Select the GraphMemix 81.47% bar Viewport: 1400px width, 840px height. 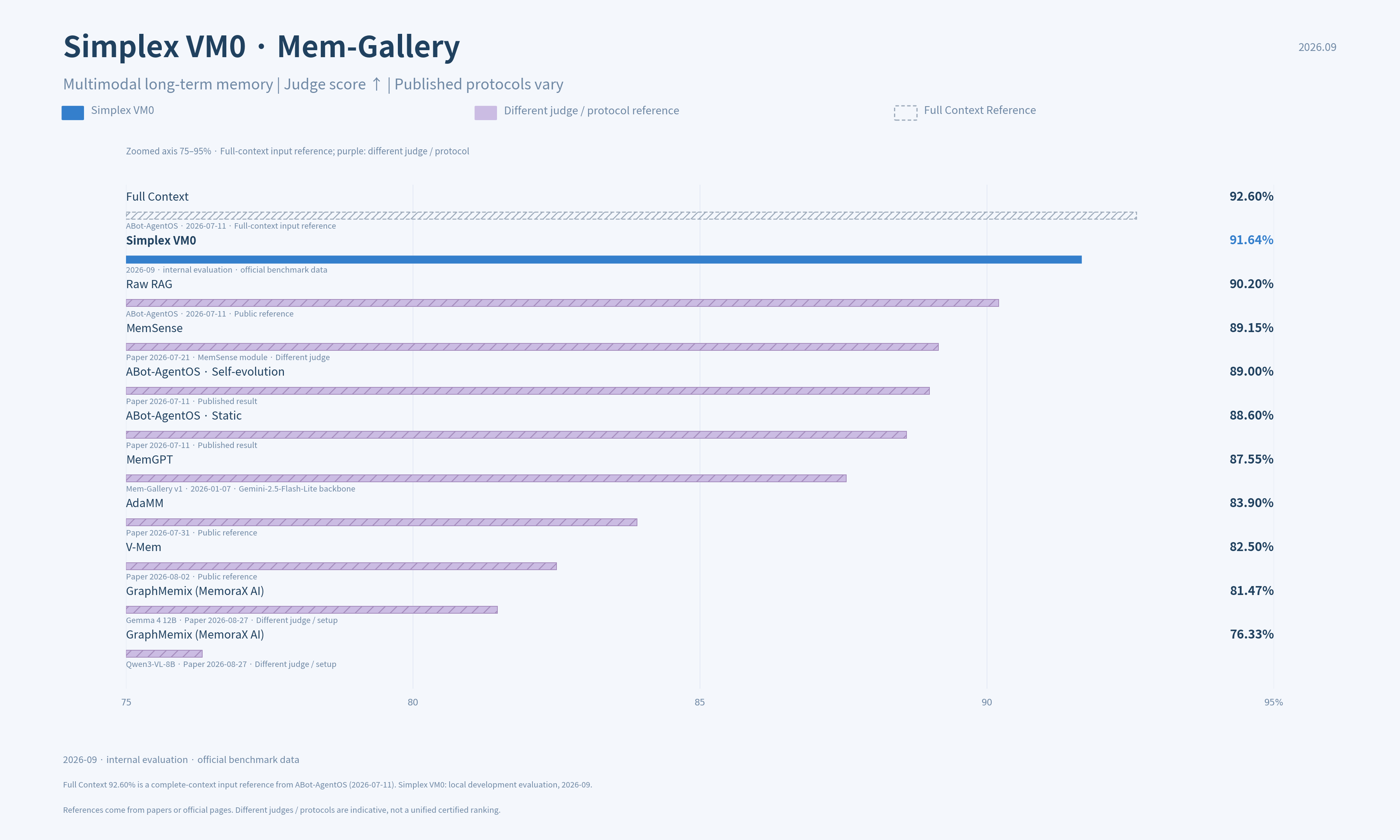[x=312, y=610]
